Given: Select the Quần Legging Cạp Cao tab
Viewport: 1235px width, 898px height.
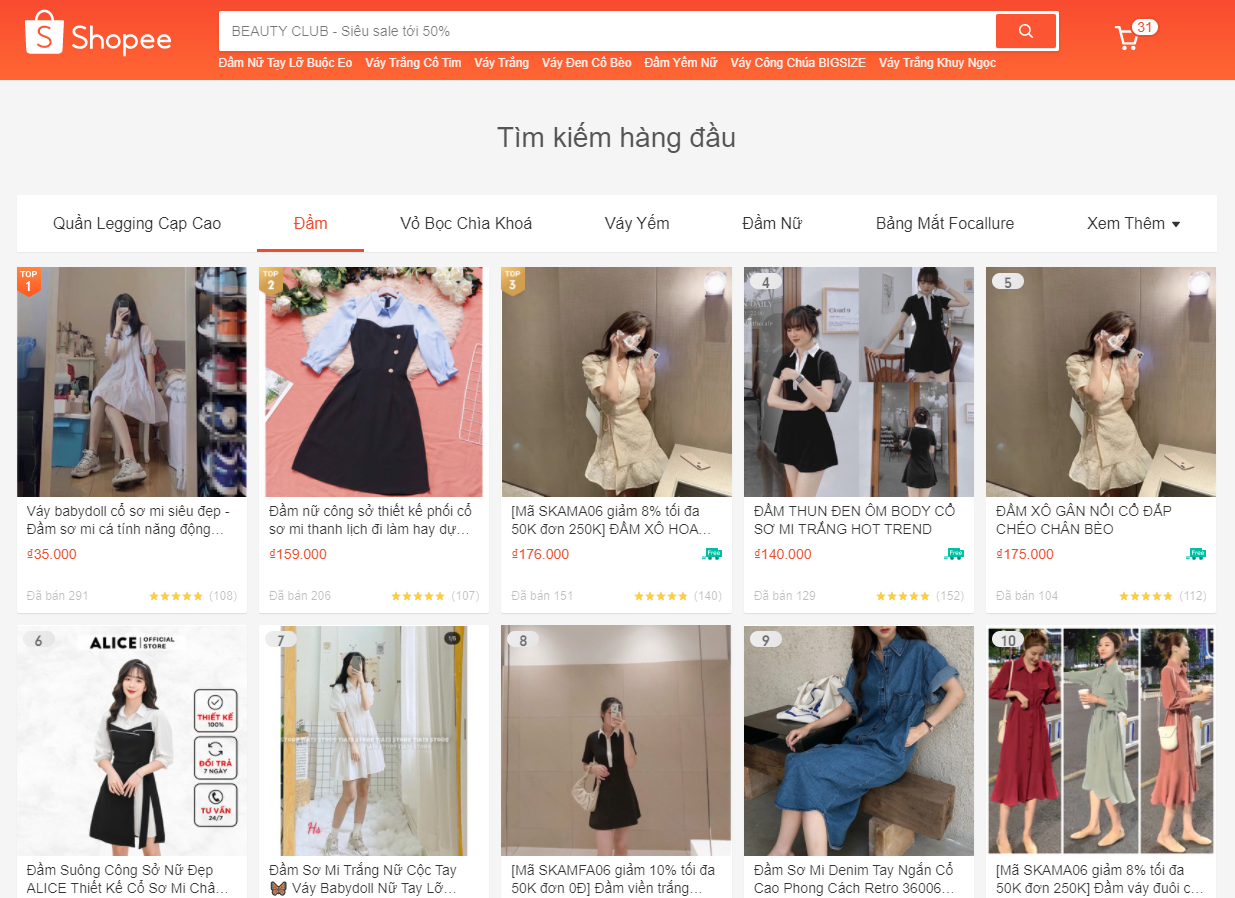Looking at the screenshot, I should pos(137,223).
